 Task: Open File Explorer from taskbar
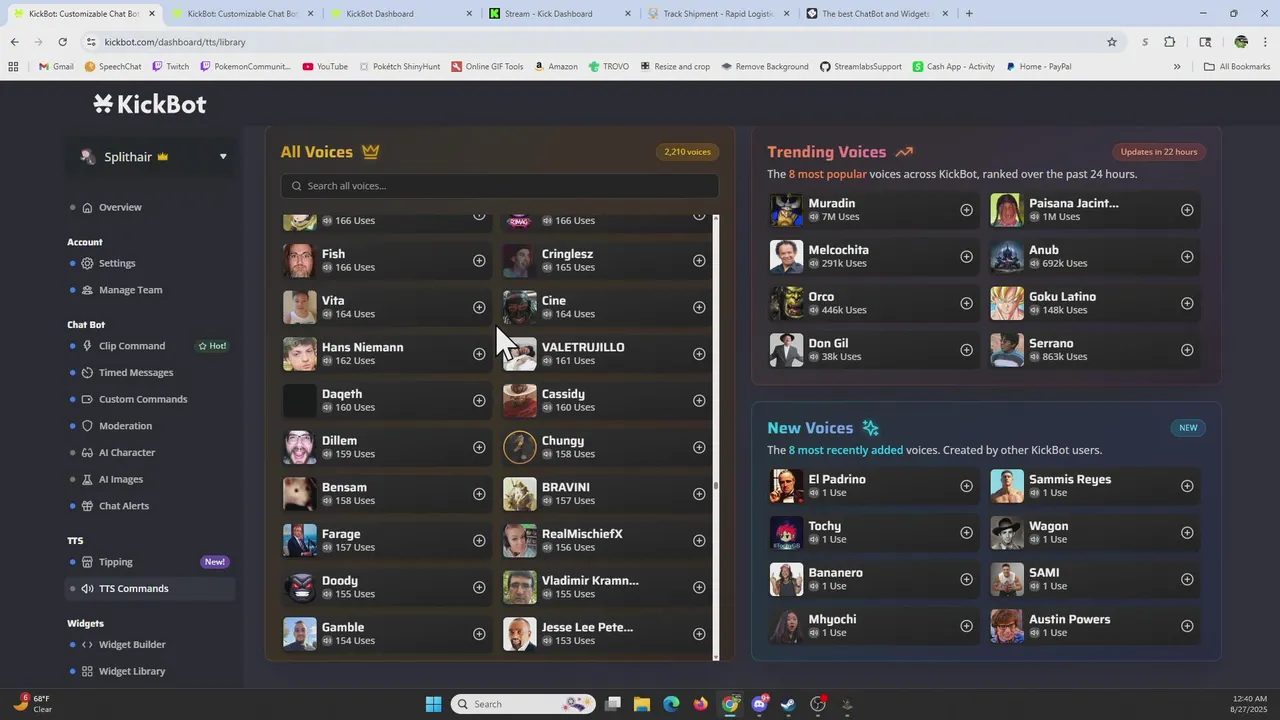[x=642, y=704]
